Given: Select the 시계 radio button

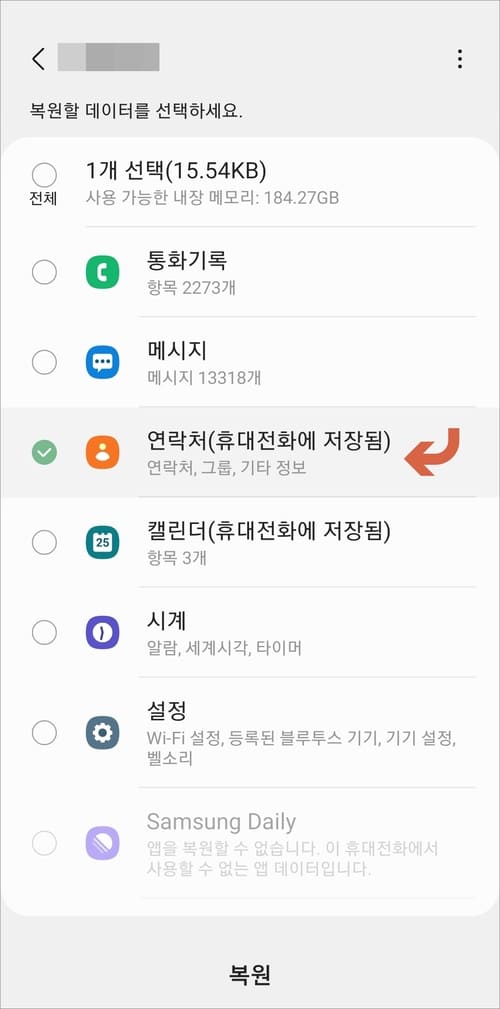Looking at the screenshot, I should (x=44, y=633).
